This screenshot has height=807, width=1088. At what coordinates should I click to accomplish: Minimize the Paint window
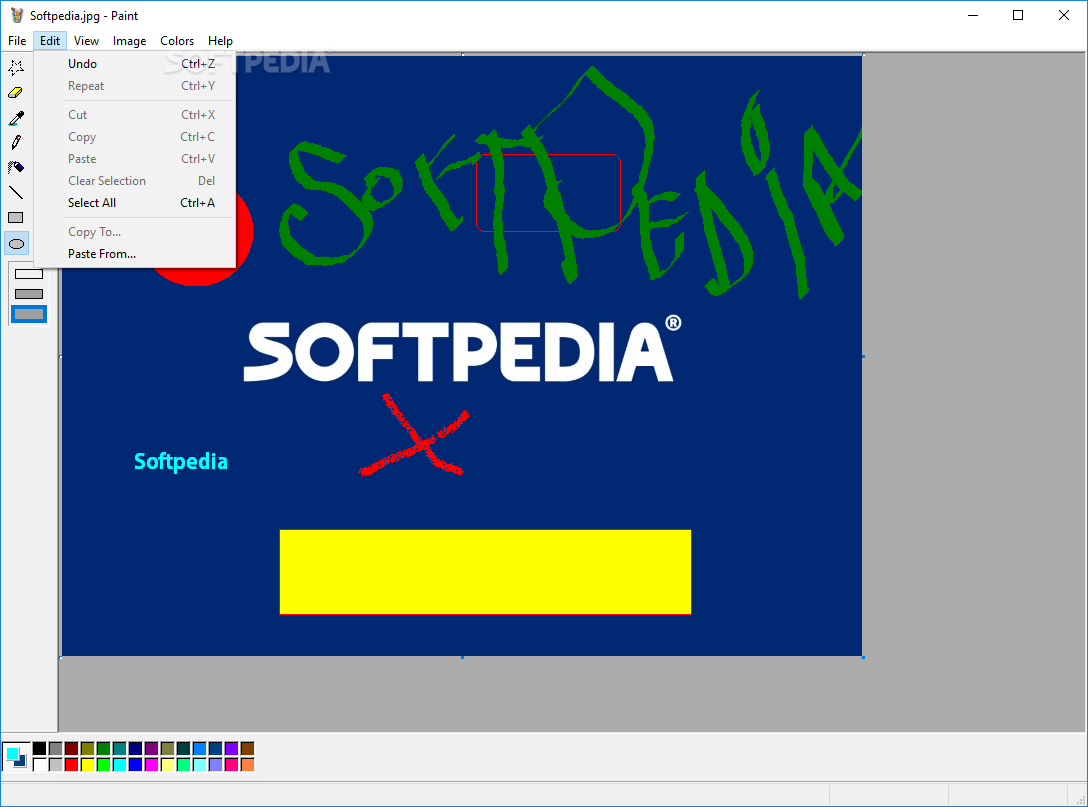click(973, 15)
